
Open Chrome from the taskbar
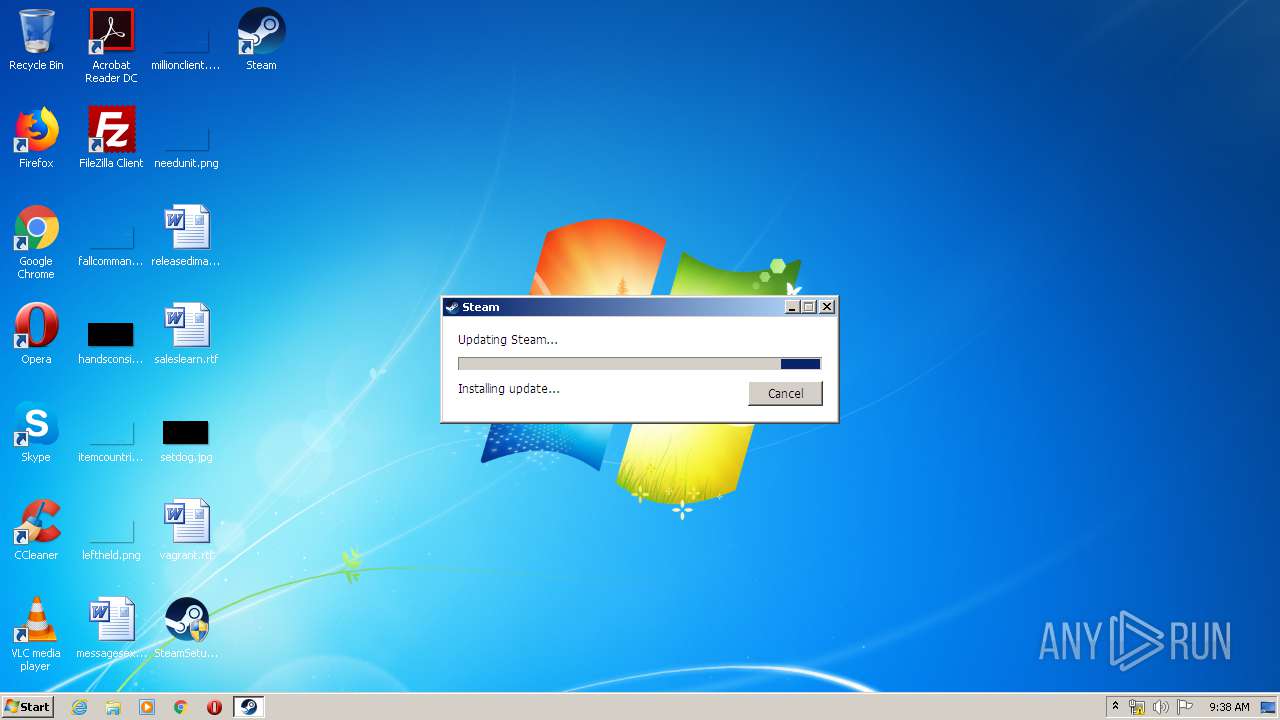point(181,707)
